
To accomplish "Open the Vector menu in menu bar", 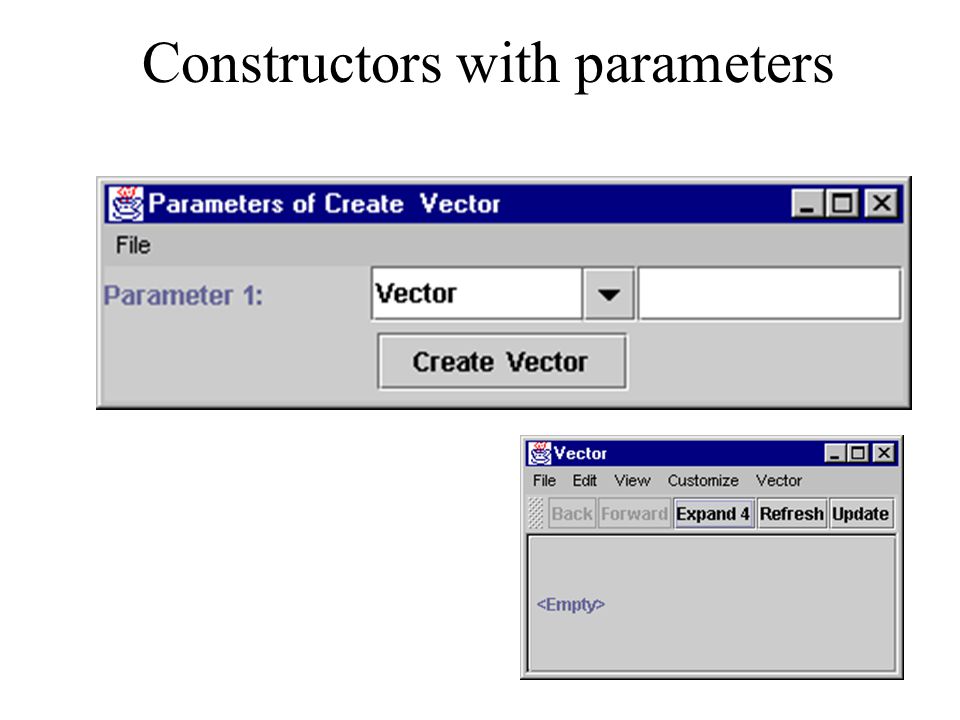I will point(778,481).
